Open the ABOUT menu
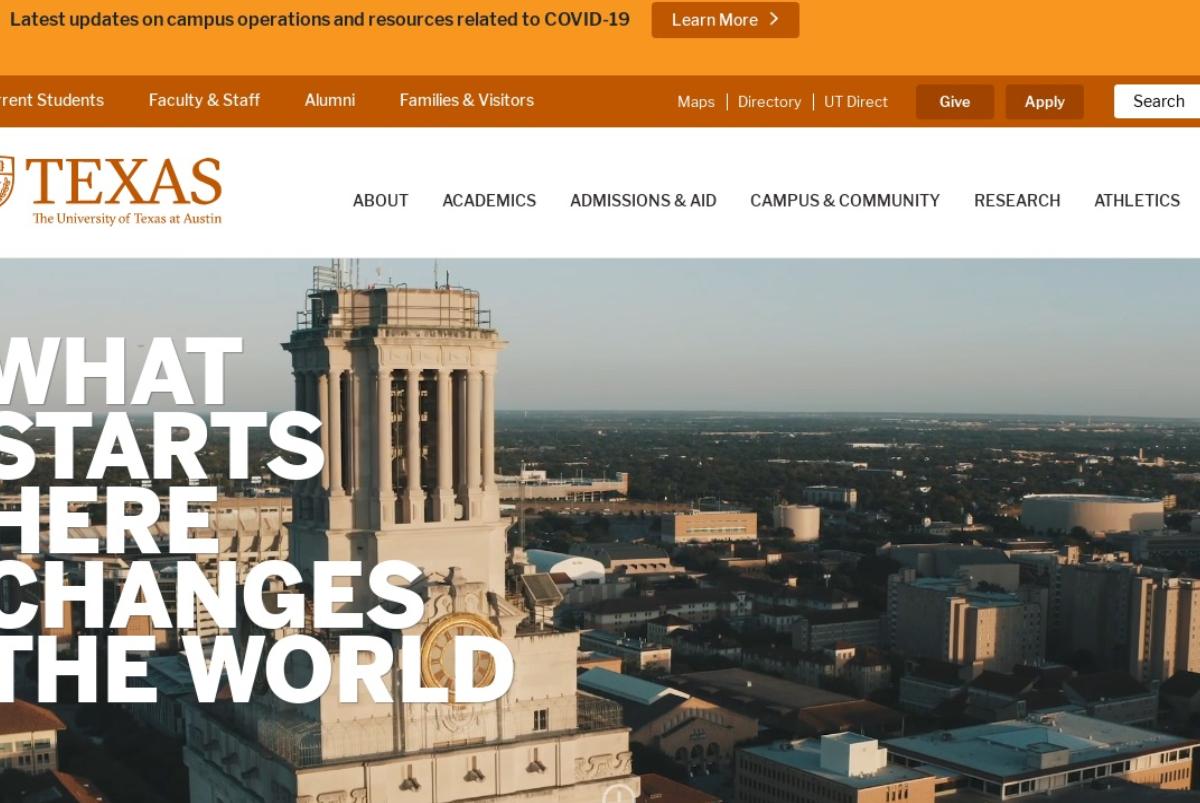 pyautogui.click(x=380, y=200)
